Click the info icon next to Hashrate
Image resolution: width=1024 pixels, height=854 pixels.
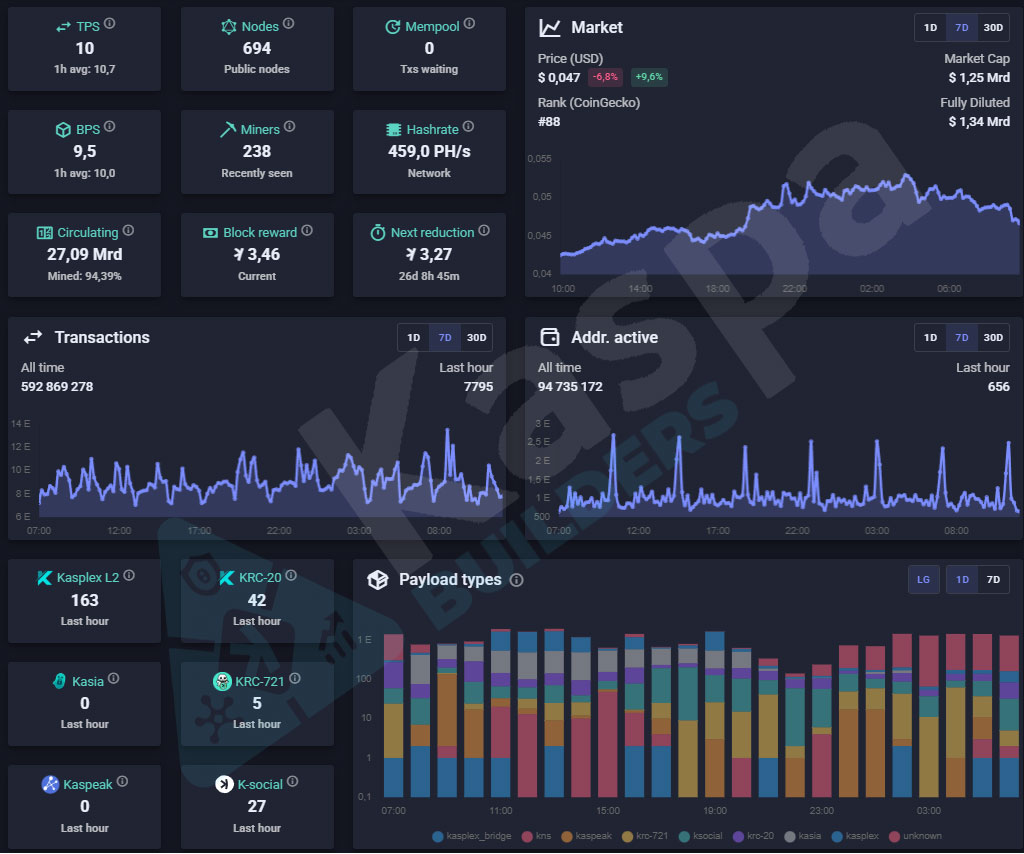click(x=468, y=127)
